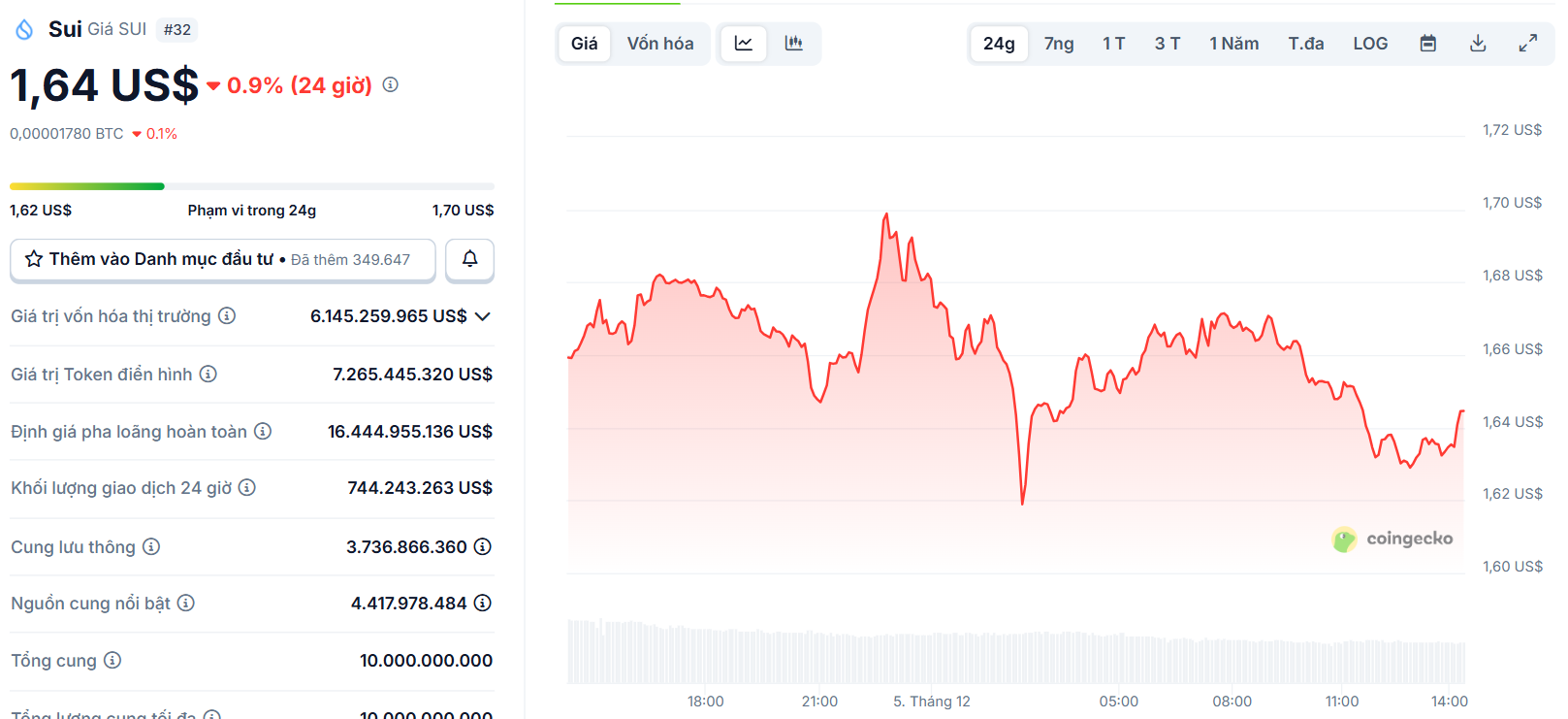Open info icon next to 4.417.978.484 value
1568x719 pixels.
(483, 603)
